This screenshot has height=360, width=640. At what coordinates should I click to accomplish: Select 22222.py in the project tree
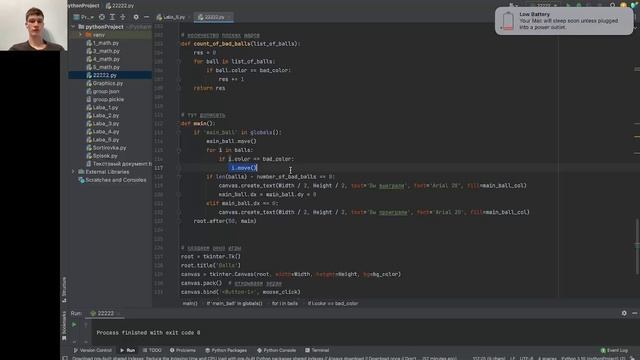102,75
